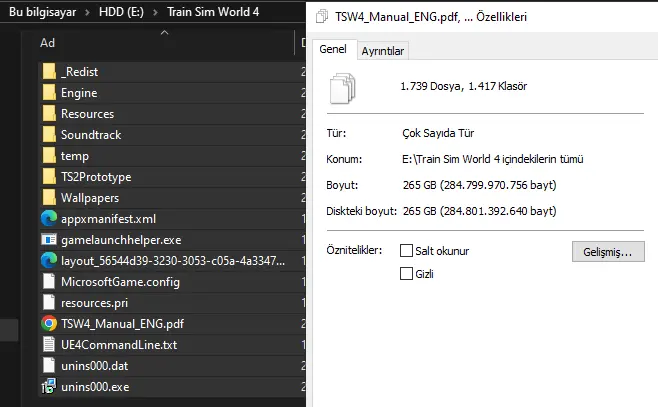658x407 pixels.
Task: Navigate to HDD (E:) in breadcrumb
Action: (121, 12)
